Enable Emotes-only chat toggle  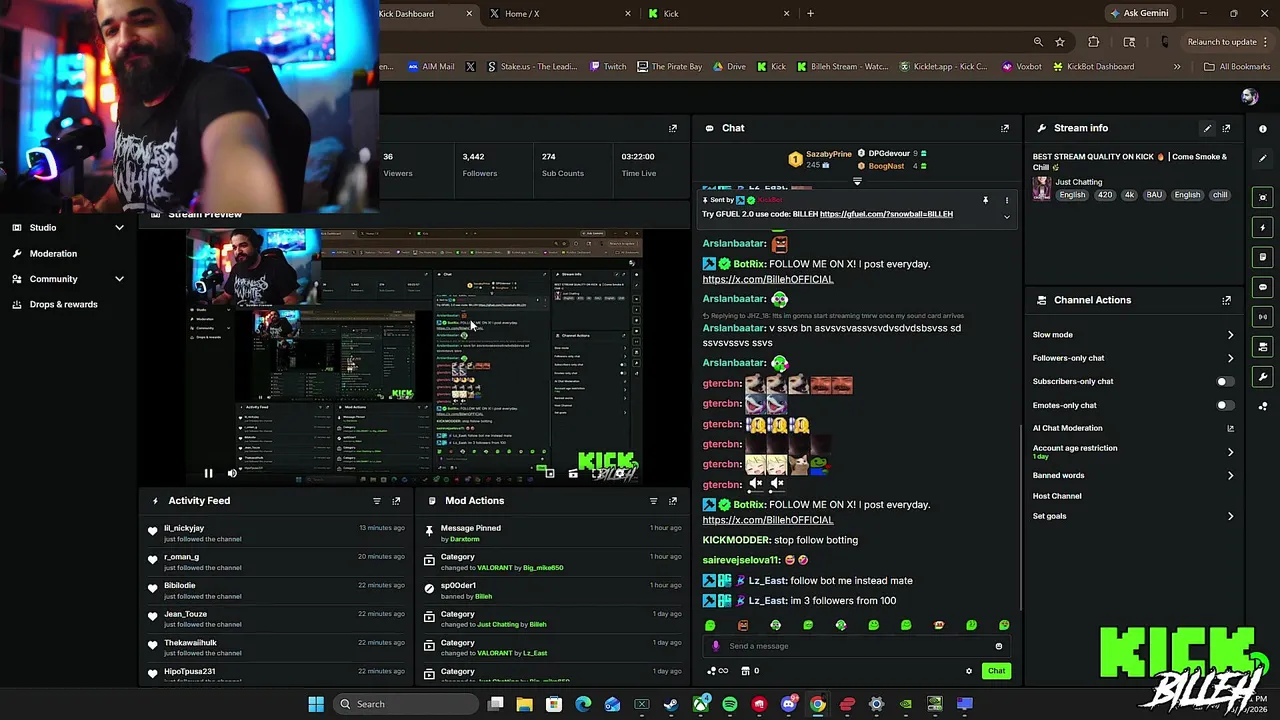pyautogui.click(x=1224, y=405)
